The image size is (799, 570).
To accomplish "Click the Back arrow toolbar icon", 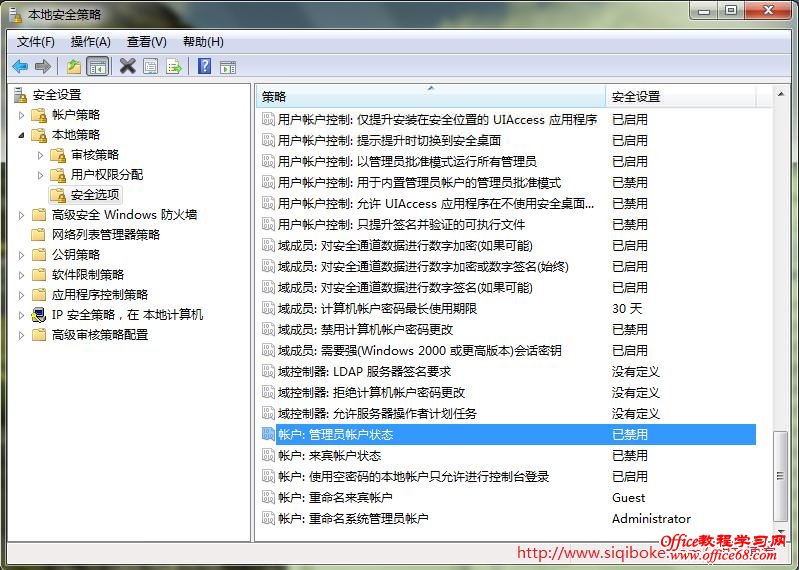I will point(20,66).
